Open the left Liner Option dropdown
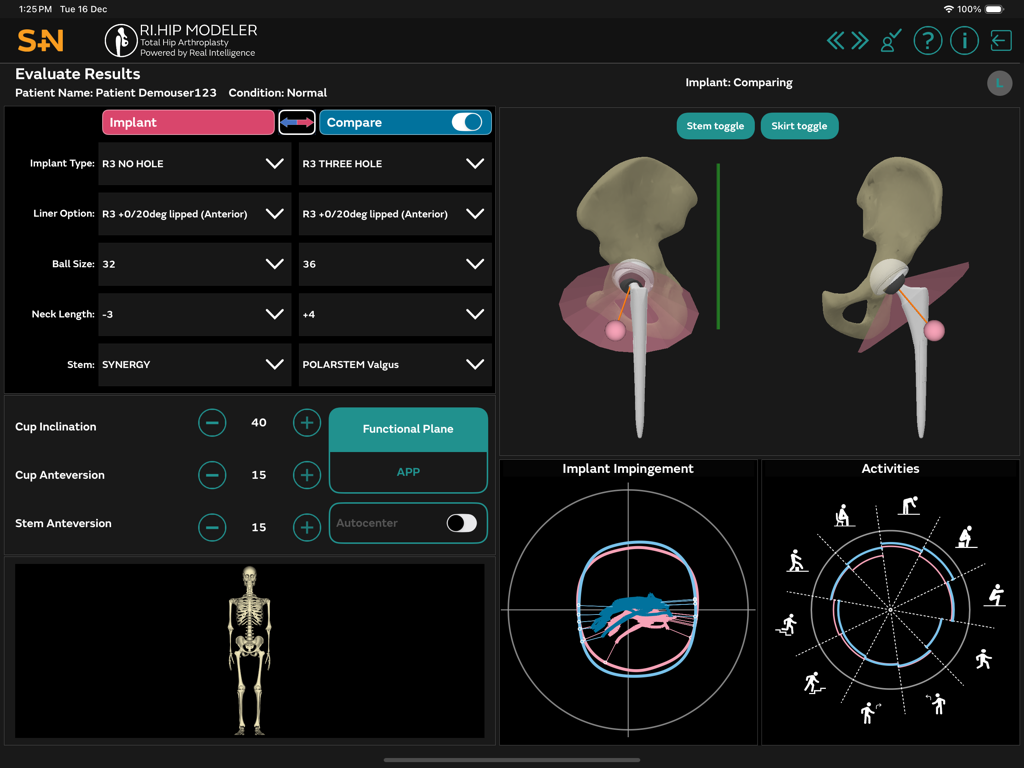Viewport: 1024px width, 768px height. pyautogui.click(x=195, y=214)
